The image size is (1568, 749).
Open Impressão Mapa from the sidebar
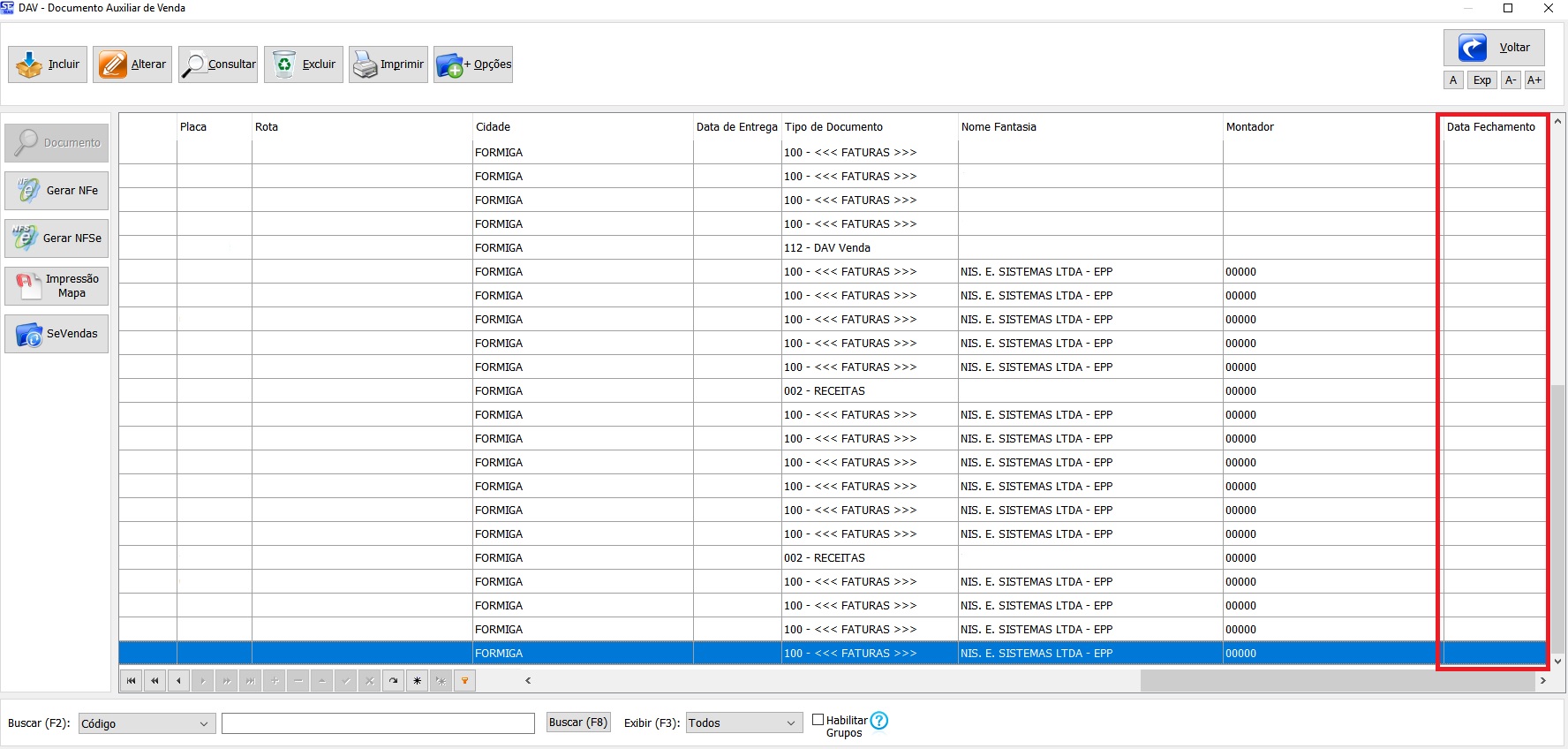tap(57, 286)
